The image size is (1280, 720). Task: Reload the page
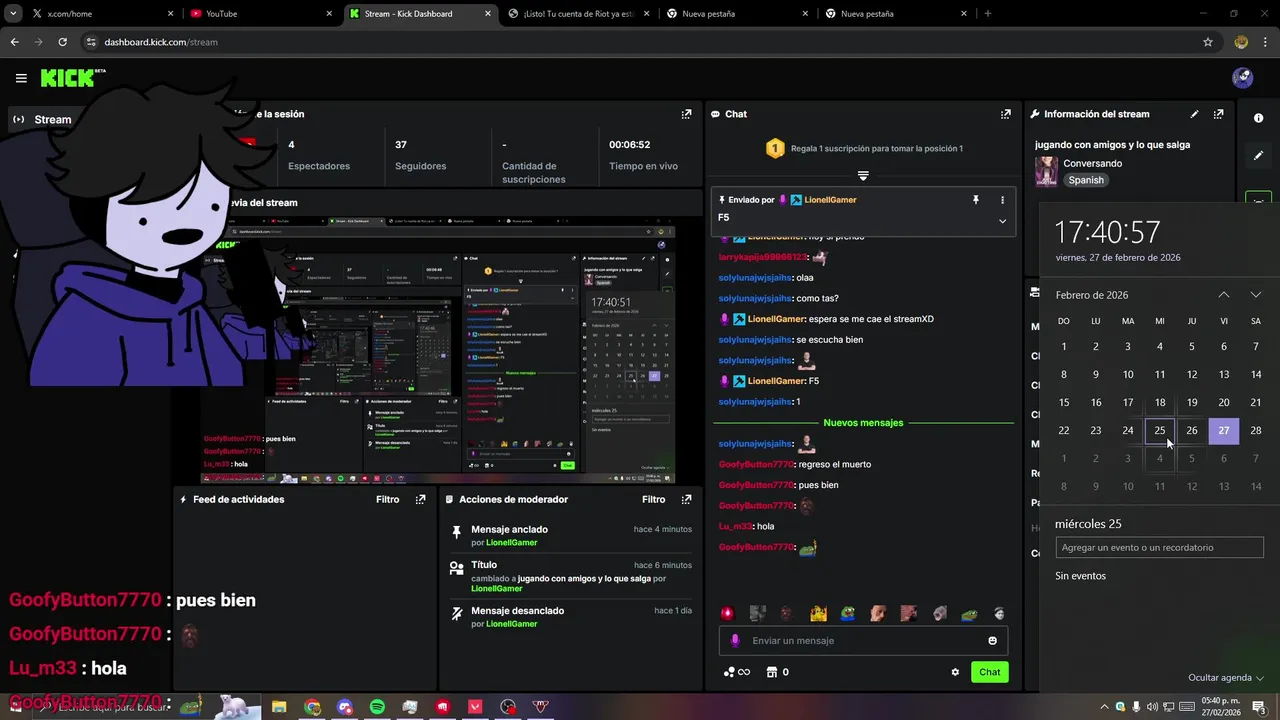coord(62,42)
